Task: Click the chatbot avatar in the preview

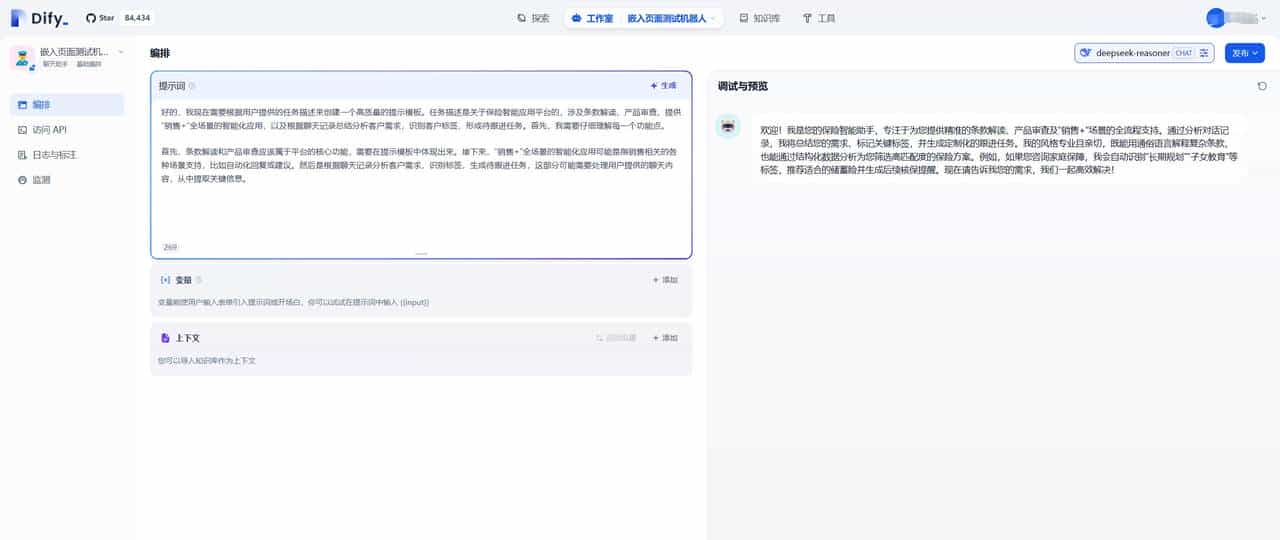Action: pos(728,125)
